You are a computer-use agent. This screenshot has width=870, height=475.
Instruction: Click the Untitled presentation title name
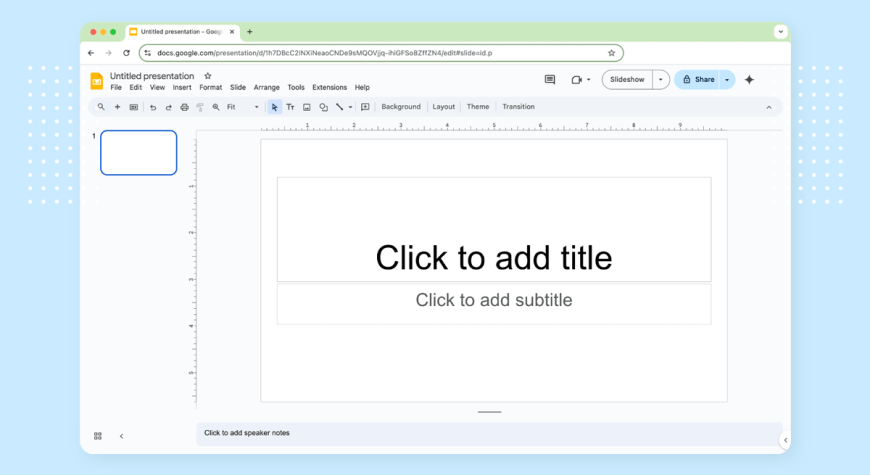tap(152, 76)
